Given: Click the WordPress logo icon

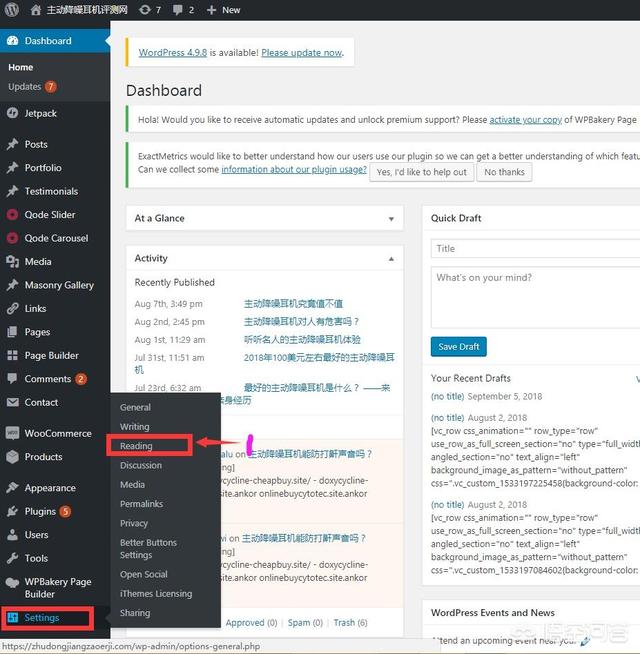Looking at the screenshot, I should pos(12,10).
